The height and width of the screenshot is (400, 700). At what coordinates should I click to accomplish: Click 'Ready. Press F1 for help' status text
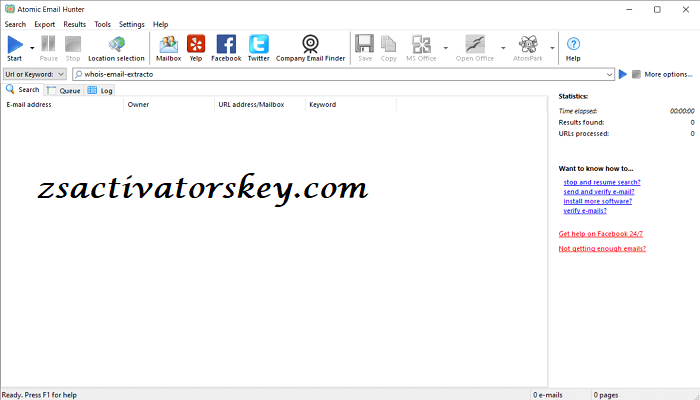point(39,395)
